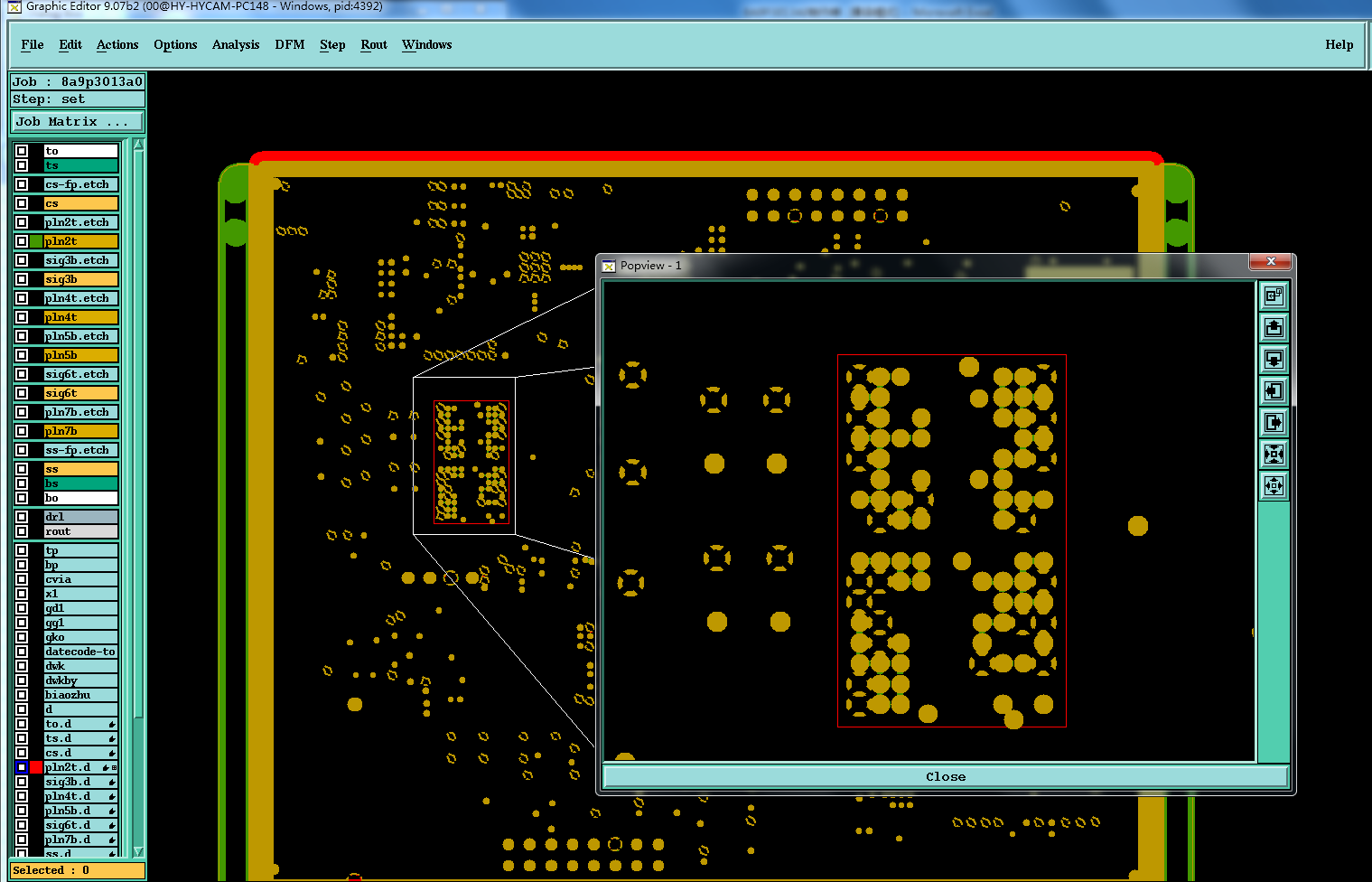Viewport: 1372px width, 882px height.
Task: Click the red color swatch of pln2t.d
Action: pyautogui.click(x=36, y=767)
